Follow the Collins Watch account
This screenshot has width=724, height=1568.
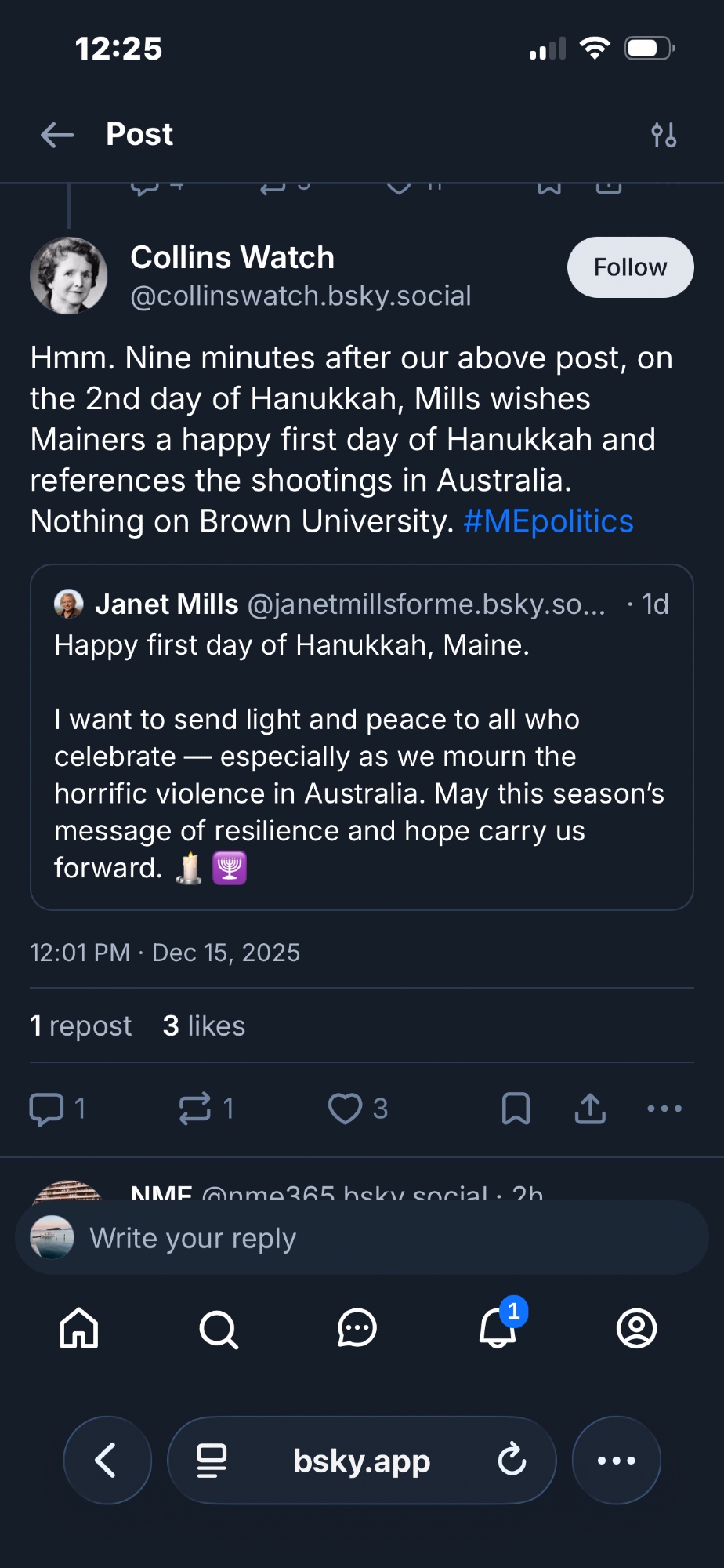630,267
